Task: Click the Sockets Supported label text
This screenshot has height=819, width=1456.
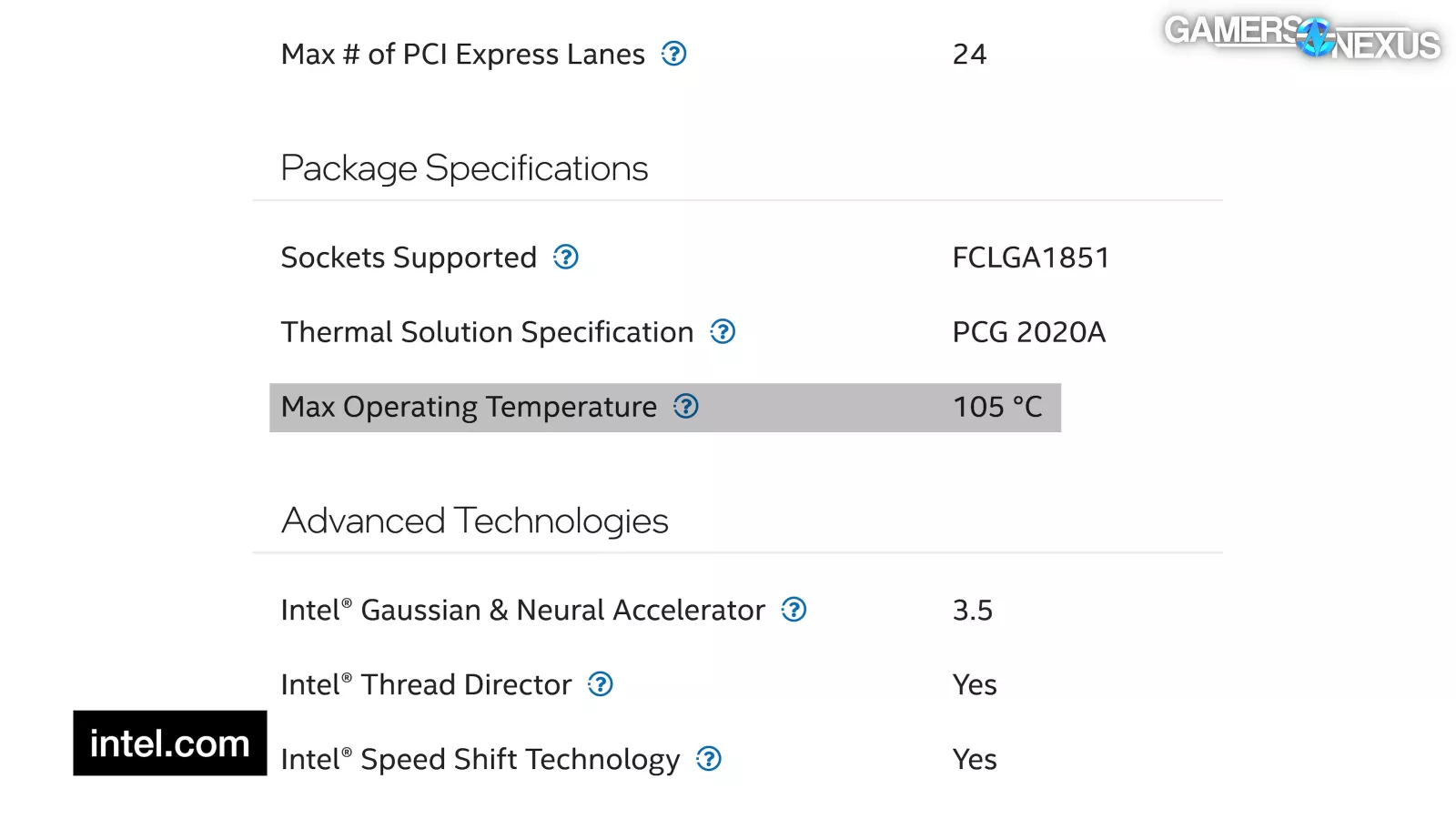Action: 409,258
